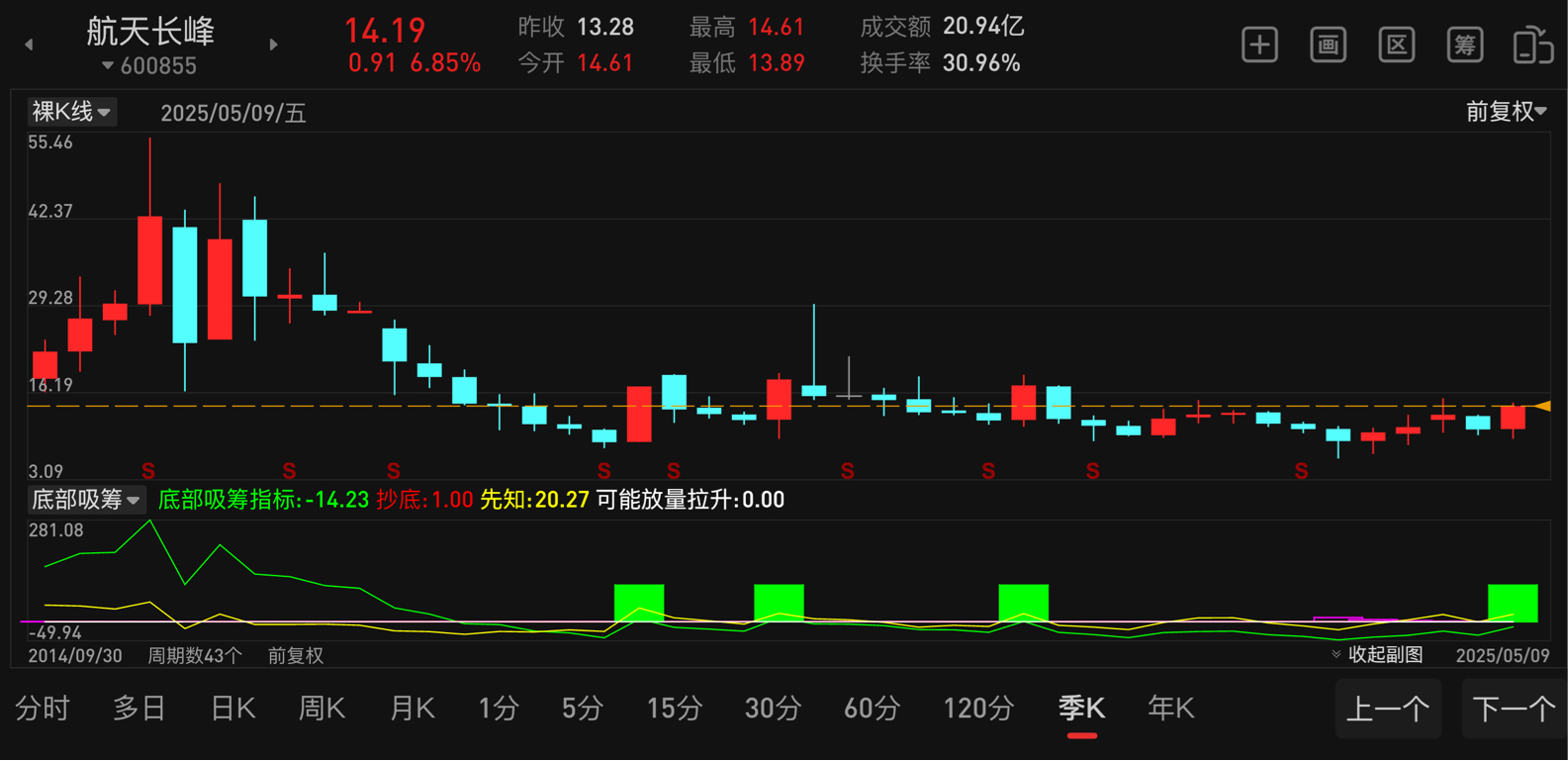Image resolution: width=1568 pixels, height=761 pixels.
Task: Open the 底部吸筹 indicator dropdown
Action: pyautogui.click(x=86, y=500)
